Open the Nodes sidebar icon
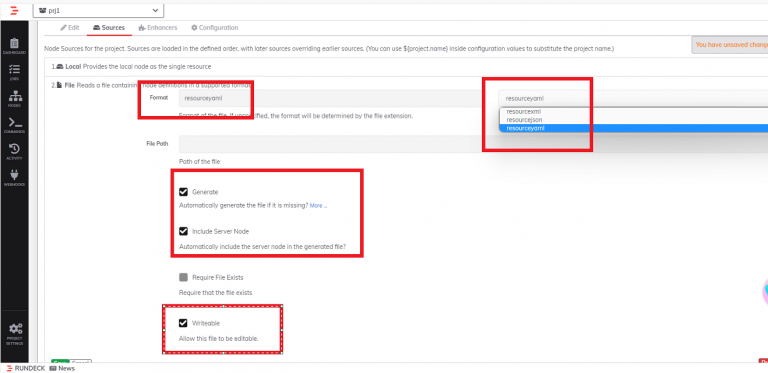768x373 pixels. pos(14,98)
